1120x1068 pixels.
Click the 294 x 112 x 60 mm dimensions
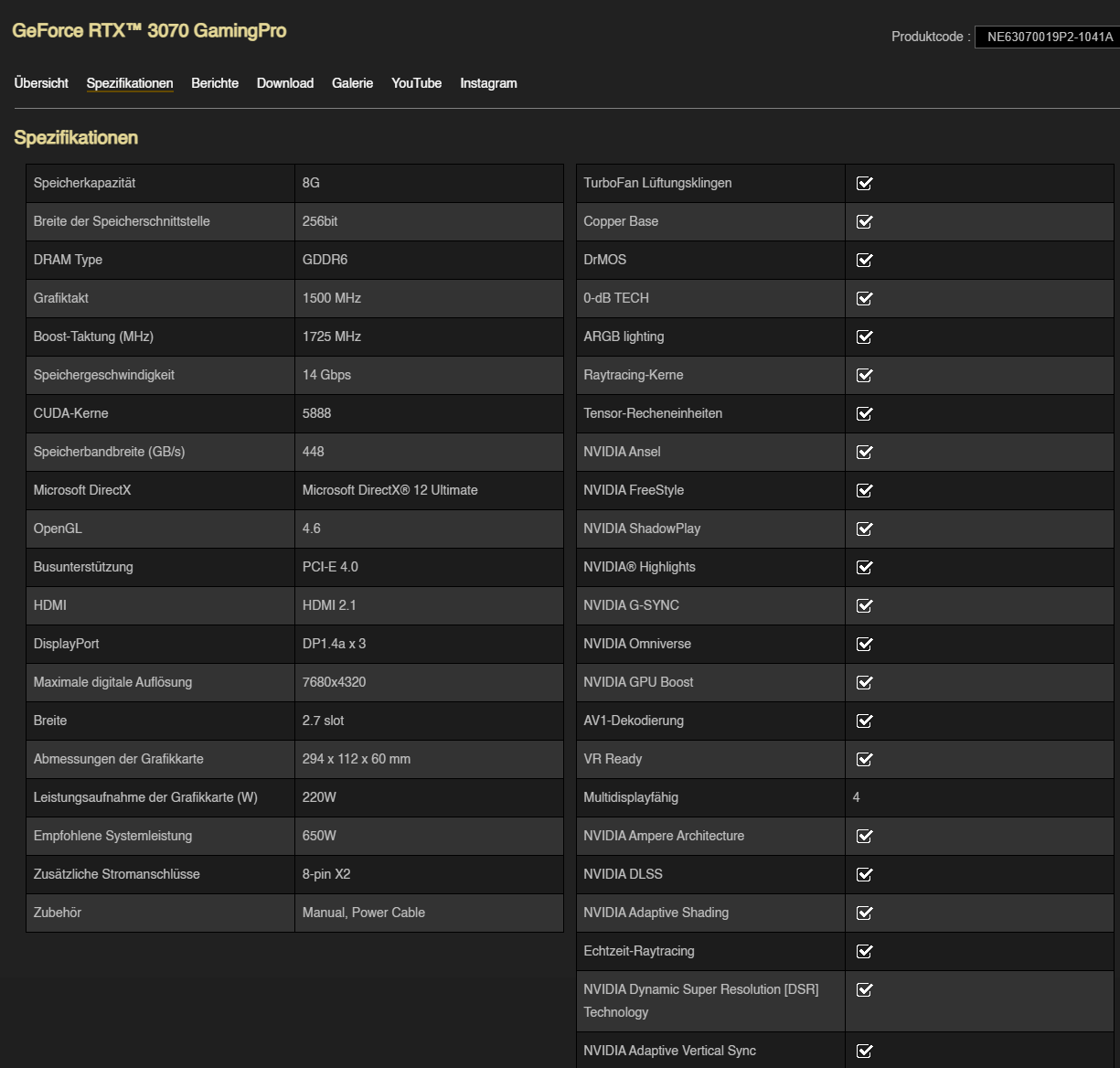pos(357,759)
